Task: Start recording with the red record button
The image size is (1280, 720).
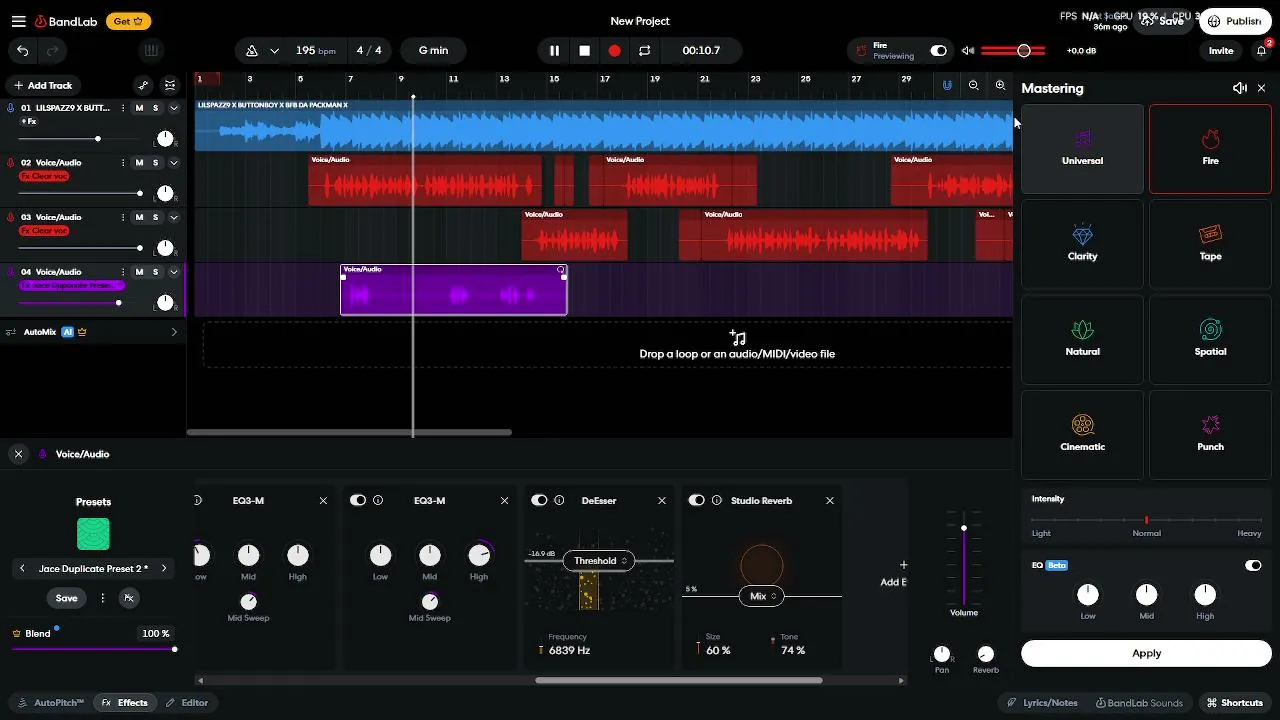Action: [615, 51]
